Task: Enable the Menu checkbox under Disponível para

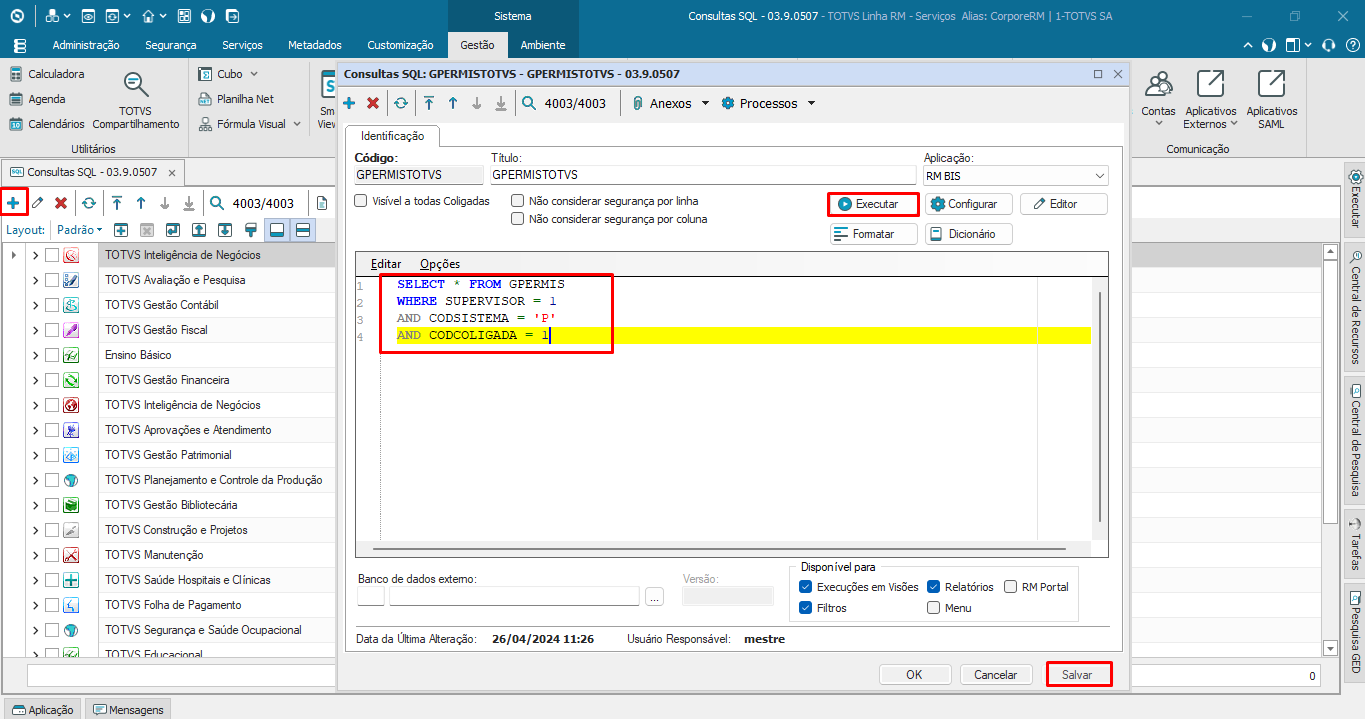Action: [934, 608]
